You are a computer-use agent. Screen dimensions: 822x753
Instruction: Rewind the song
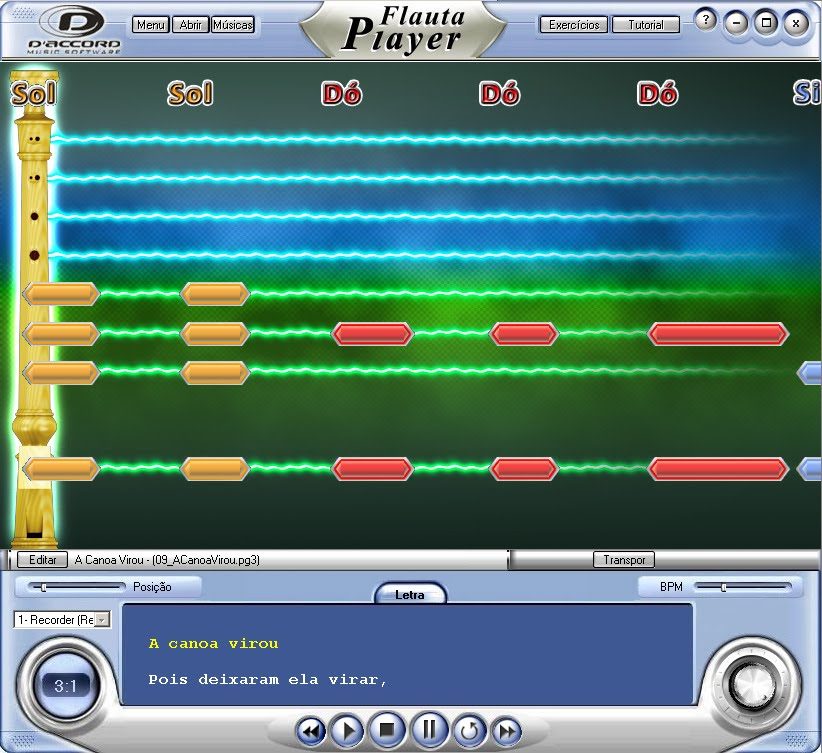[311, 731]
